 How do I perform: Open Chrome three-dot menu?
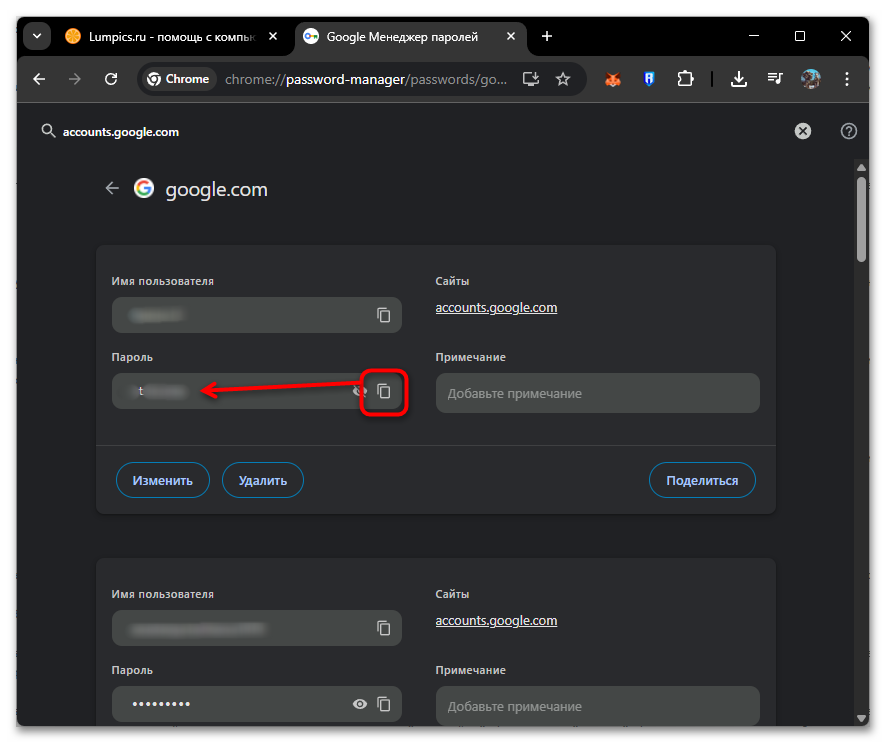point(846,79)
